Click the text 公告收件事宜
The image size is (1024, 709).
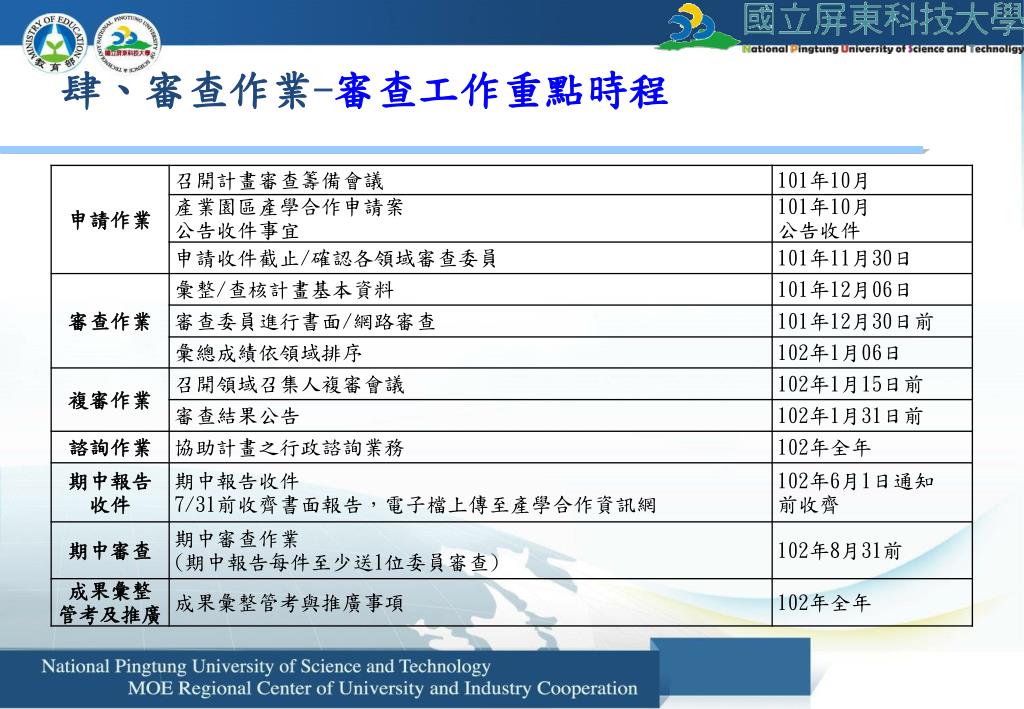coord(237,231)
